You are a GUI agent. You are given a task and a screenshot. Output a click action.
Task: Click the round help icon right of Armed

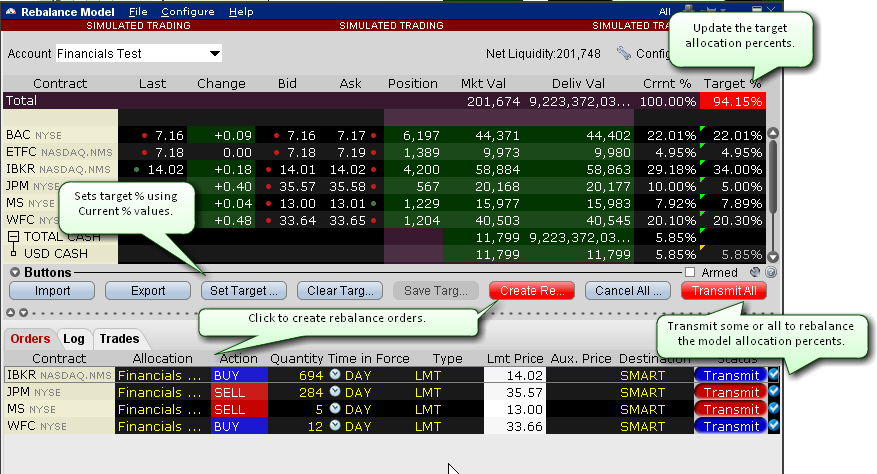coord(769,272)
